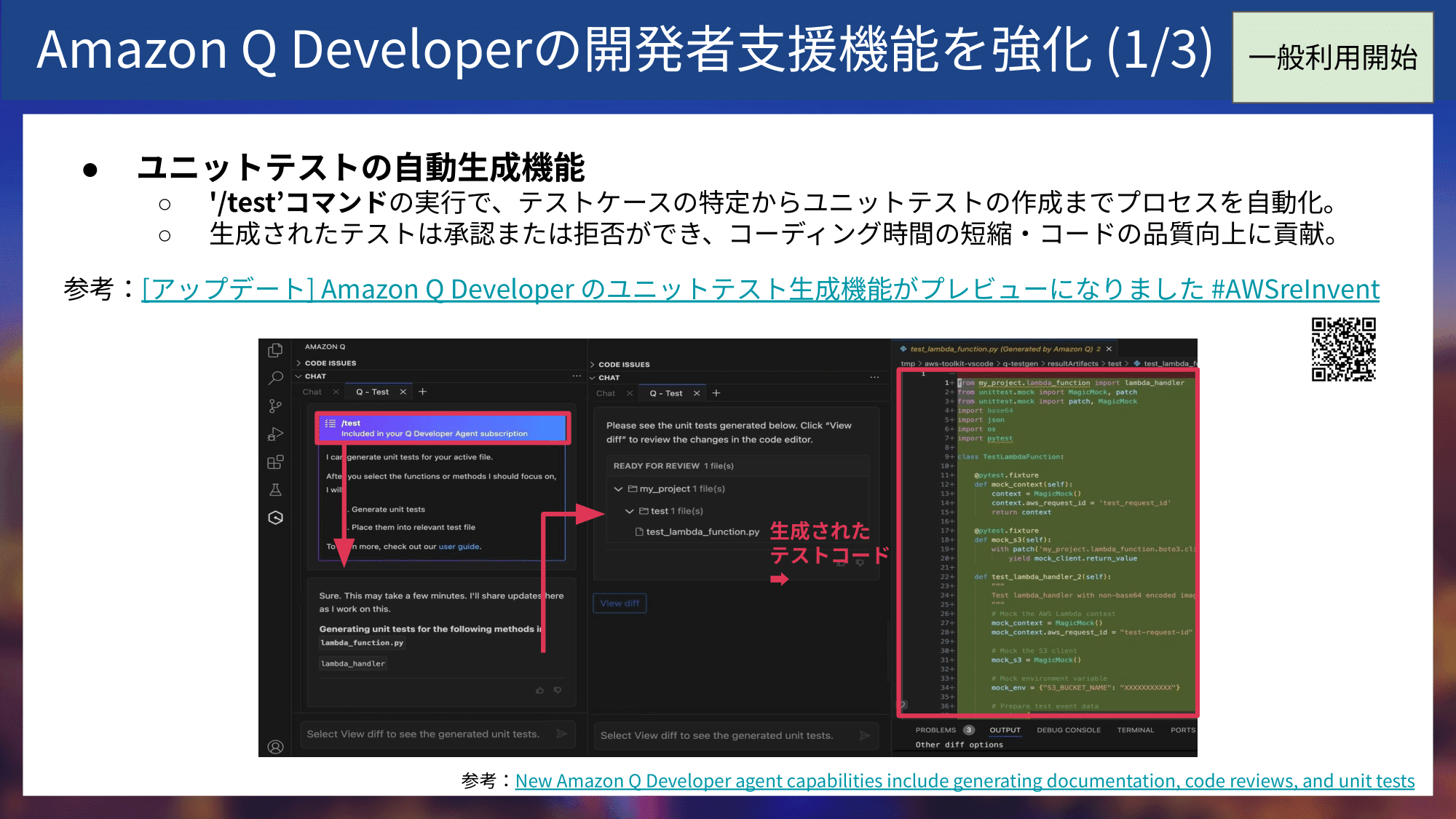Click the send arrow in the left chat input
The width and height of the screenshot is (1456, 819).
click(562, 734)
